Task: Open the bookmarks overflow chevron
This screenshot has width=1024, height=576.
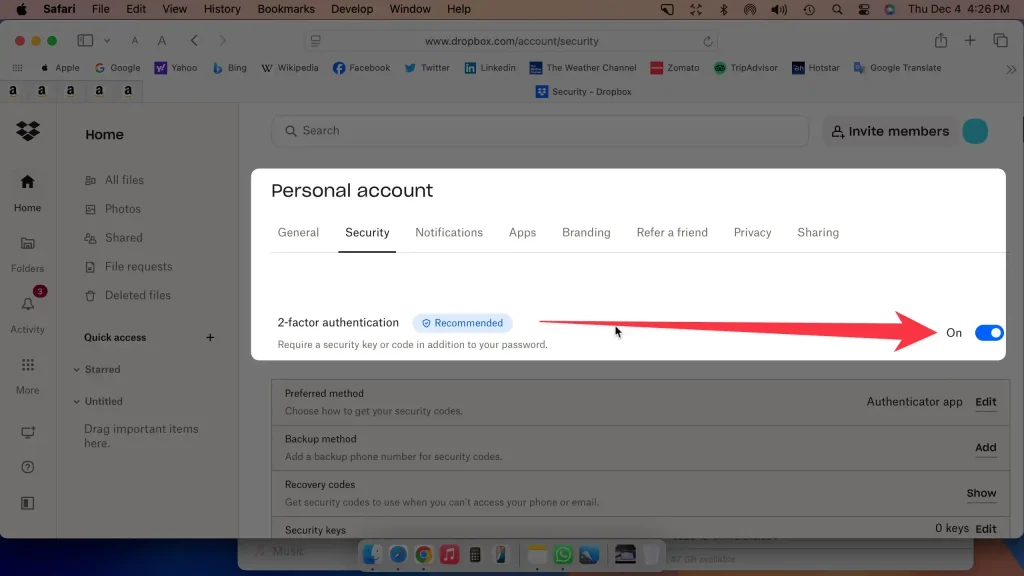Action: point(1012,71)
